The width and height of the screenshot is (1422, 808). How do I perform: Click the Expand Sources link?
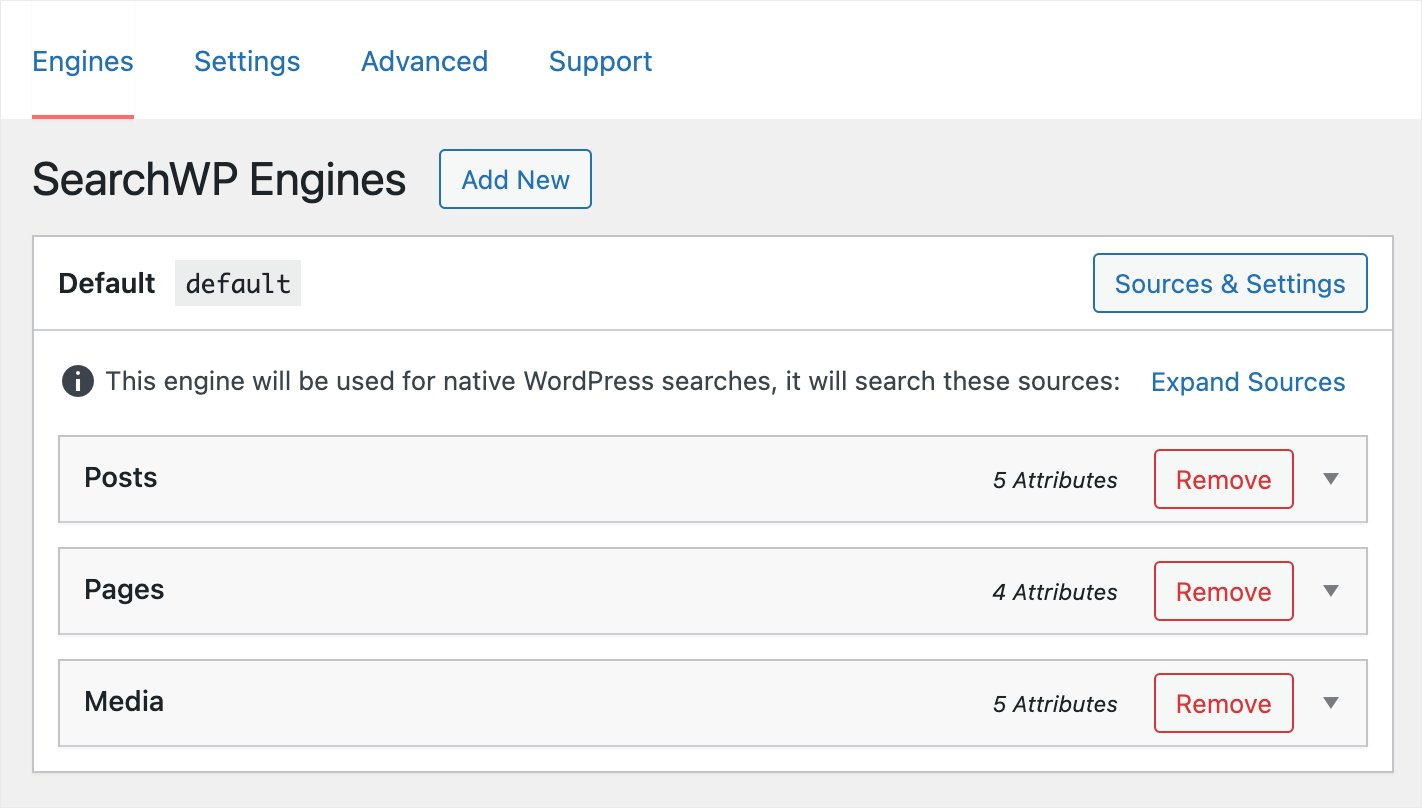coord(1248,382)
